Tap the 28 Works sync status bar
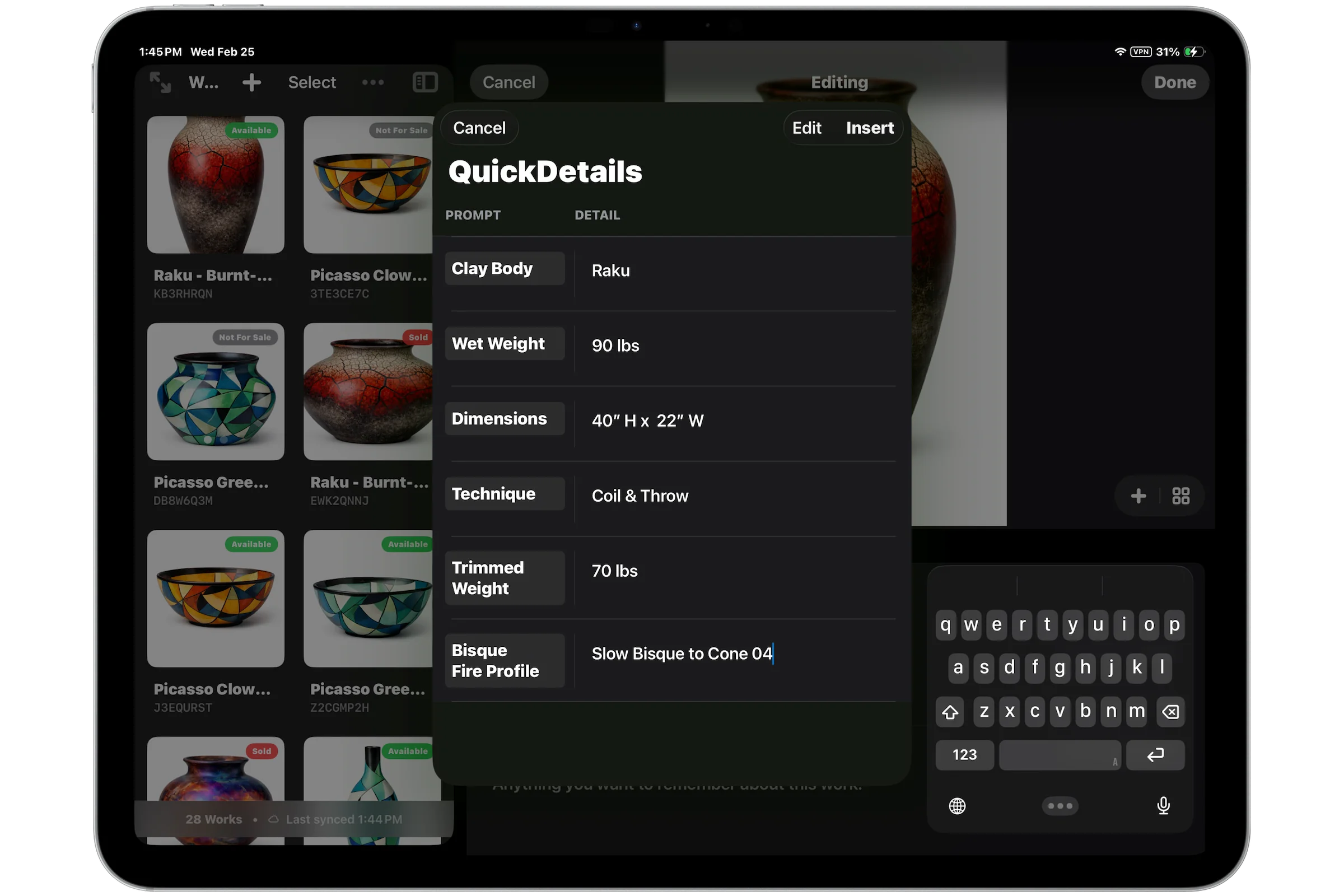 coord(293,819)
